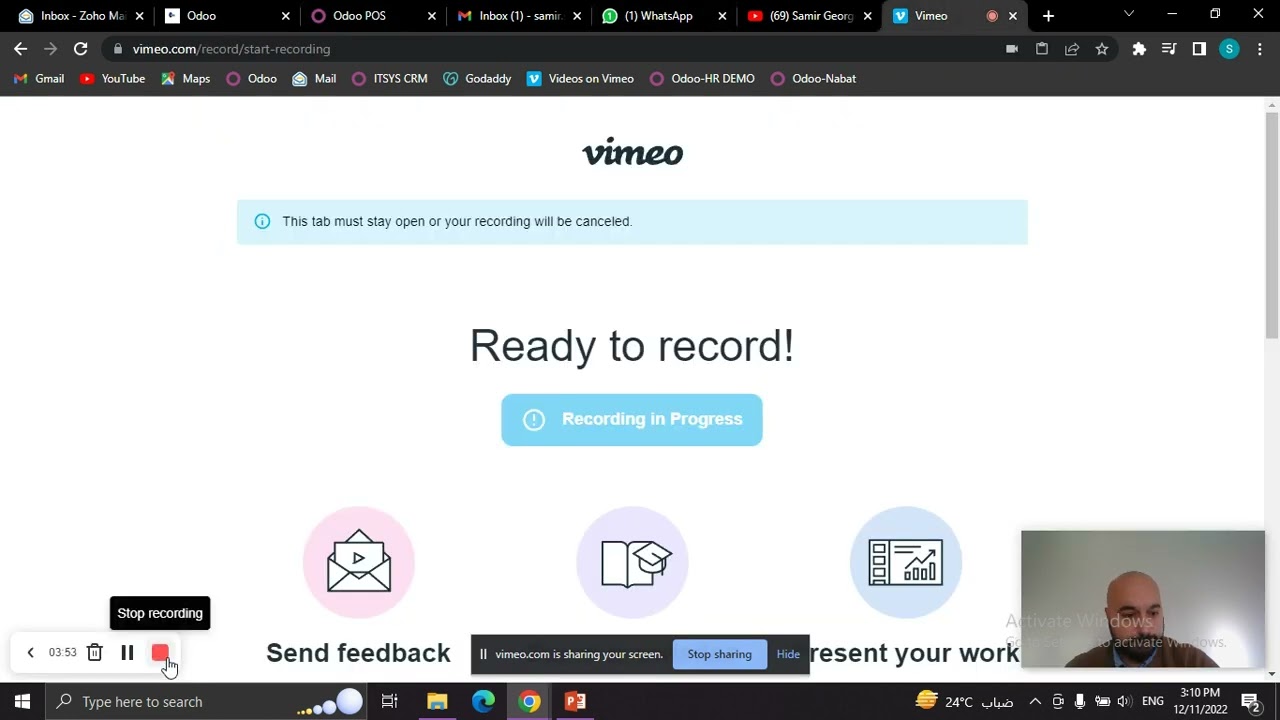Delete the recording via the trash icon
The height and width of the screenshot is (720, 1280).
click(94, 653)
